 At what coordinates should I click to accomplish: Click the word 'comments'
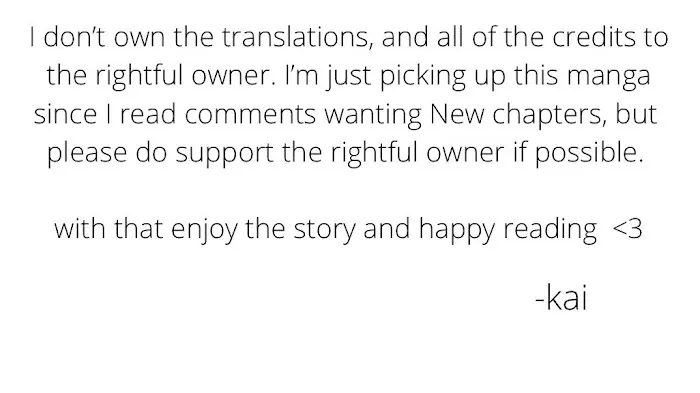[250, 114]
